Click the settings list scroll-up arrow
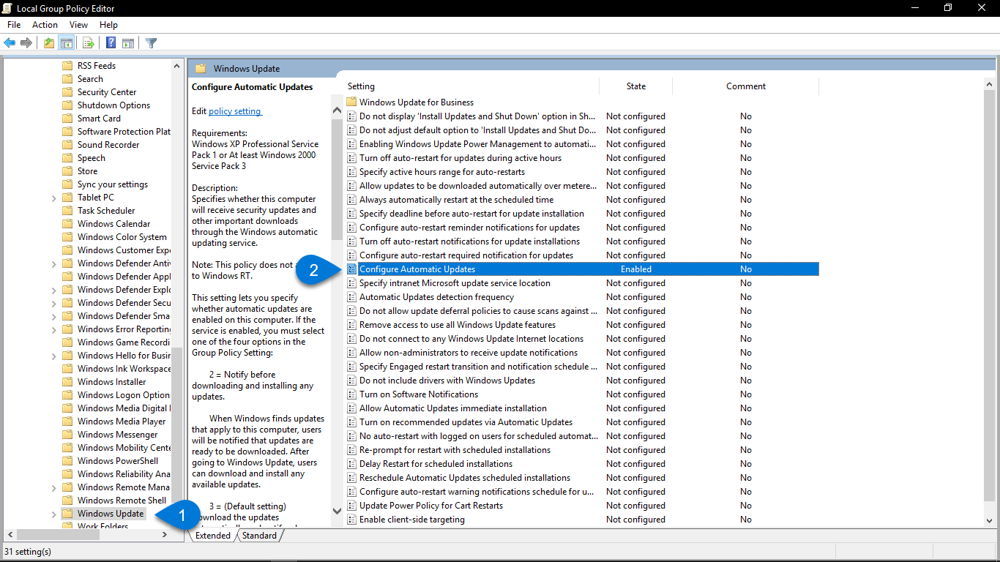 [989, 84]
